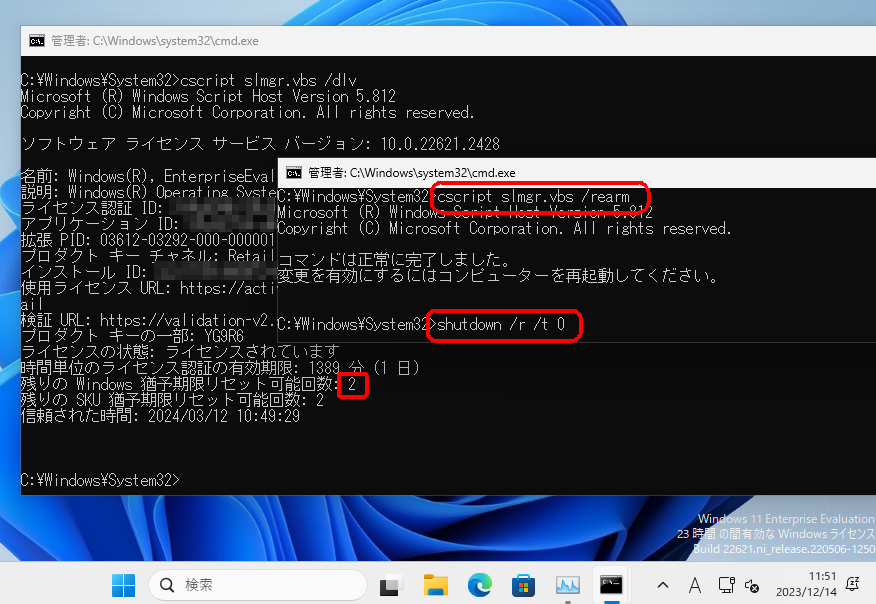Expand the hidden system tray icons chevron
The width and height of the screenshot is (876, 604).
[x=662, y=585]
